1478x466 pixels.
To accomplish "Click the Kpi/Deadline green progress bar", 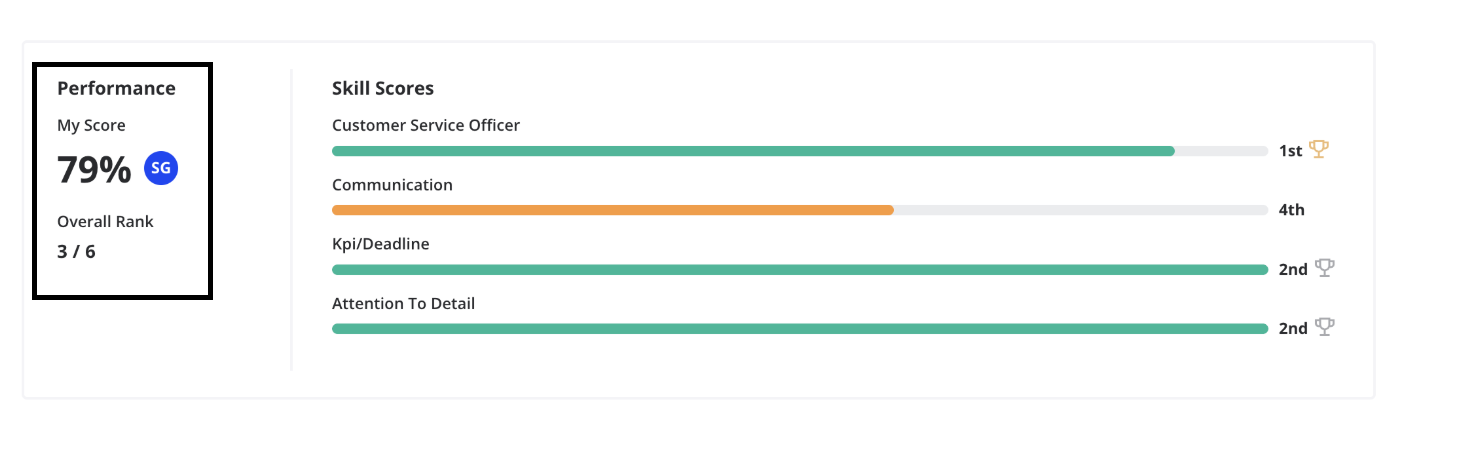I will [800, 269].
